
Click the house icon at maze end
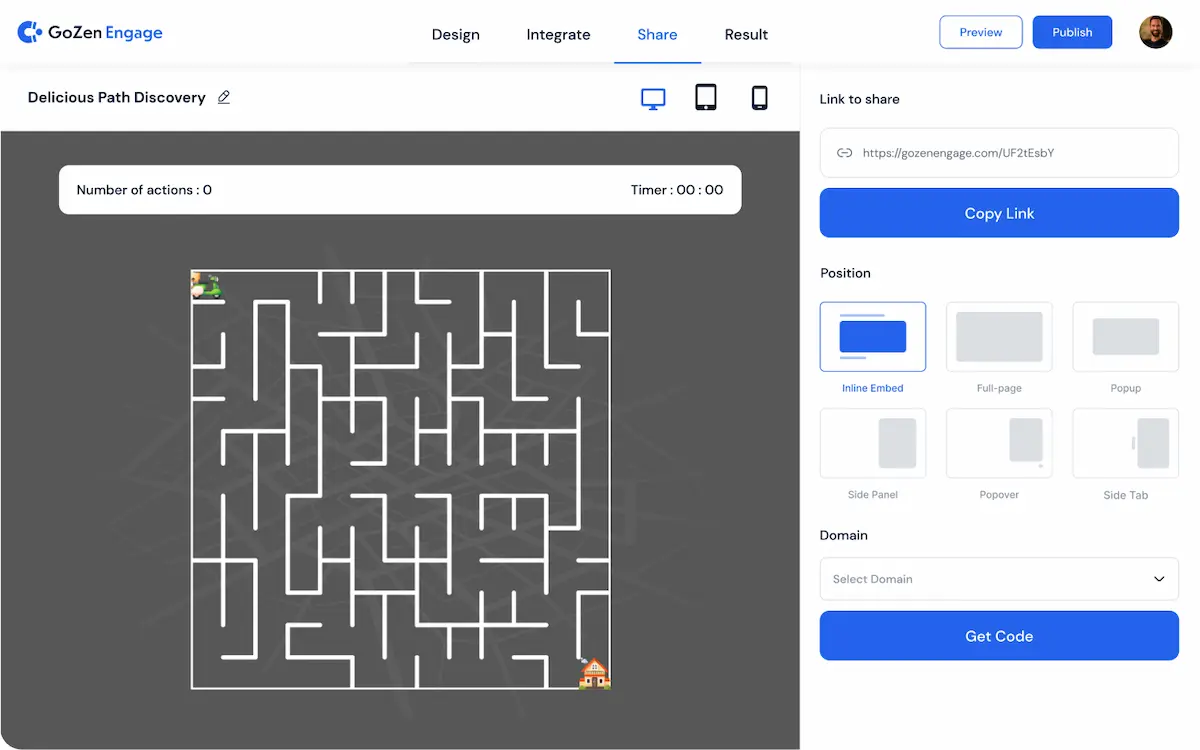(x=594, y=673)
